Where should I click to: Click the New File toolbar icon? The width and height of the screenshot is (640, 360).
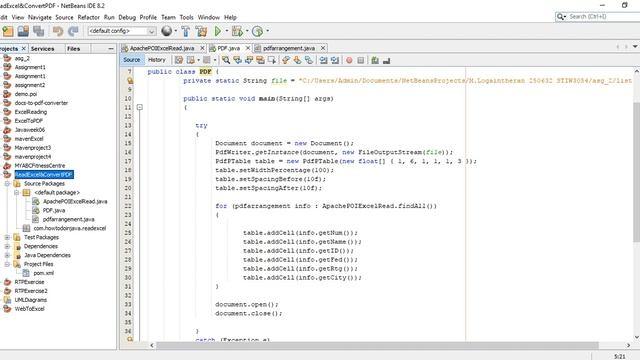click(x=8, y=31)
